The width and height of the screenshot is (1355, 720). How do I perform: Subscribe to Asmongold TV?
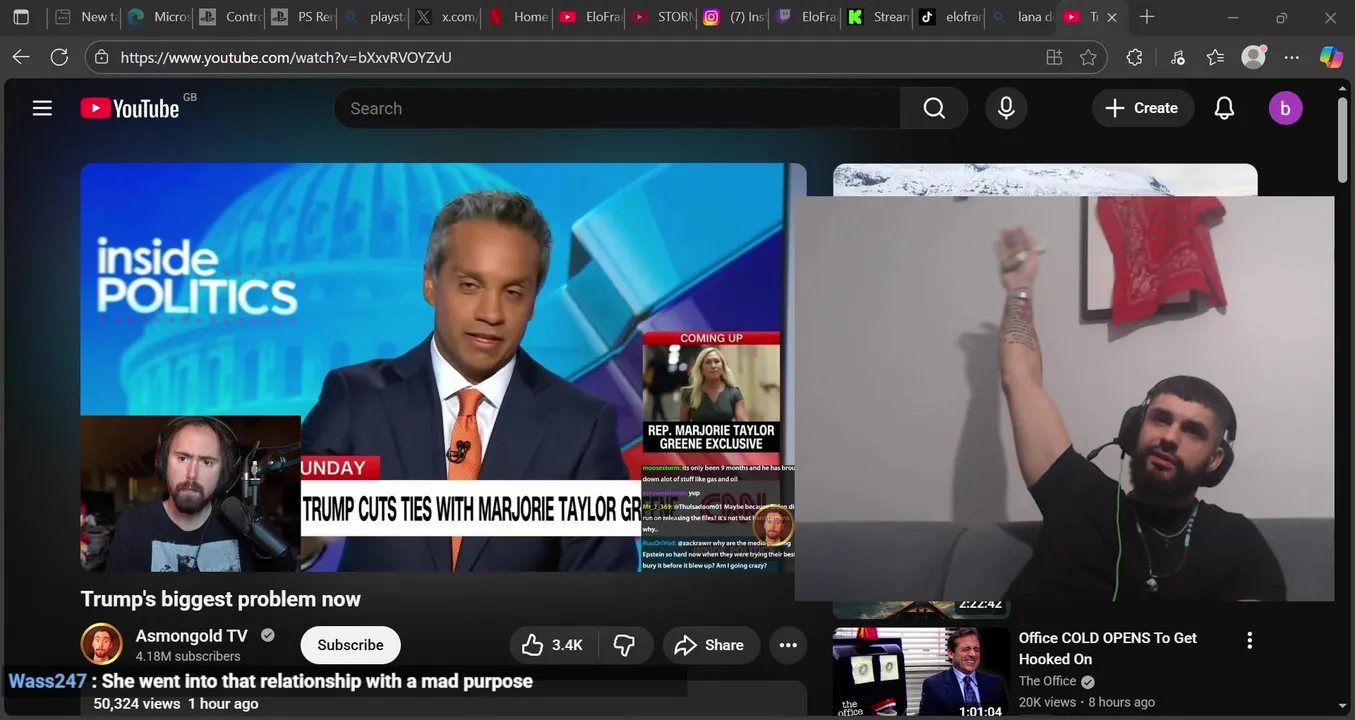click(350, 645)
